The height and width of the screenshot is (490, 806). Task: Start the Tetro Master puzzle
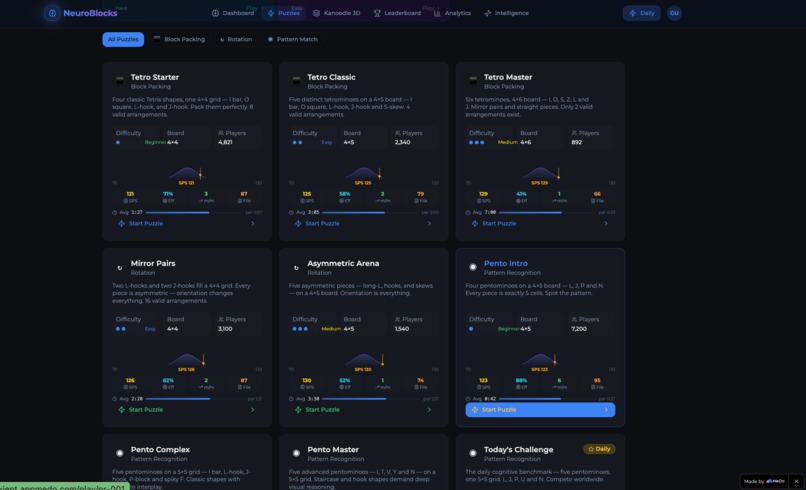click(x=540, y=224)
